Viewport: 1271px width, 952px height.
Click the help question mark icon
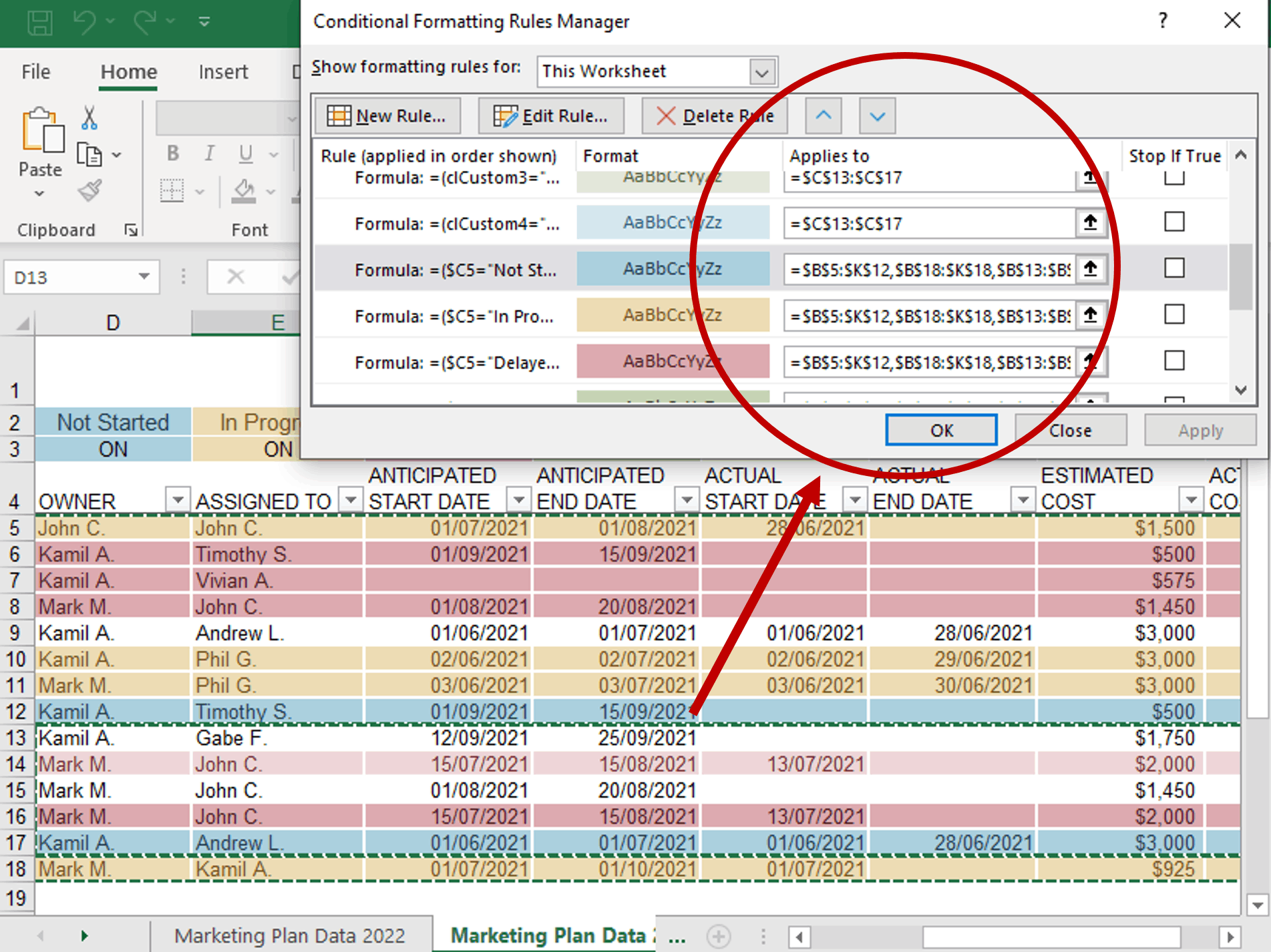point(1163,21)
